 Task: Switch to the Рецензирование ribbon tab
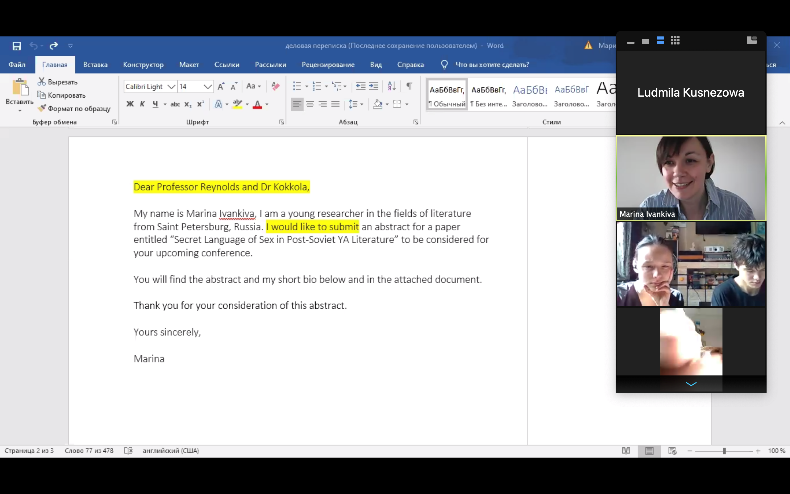[x=328, y=65]
